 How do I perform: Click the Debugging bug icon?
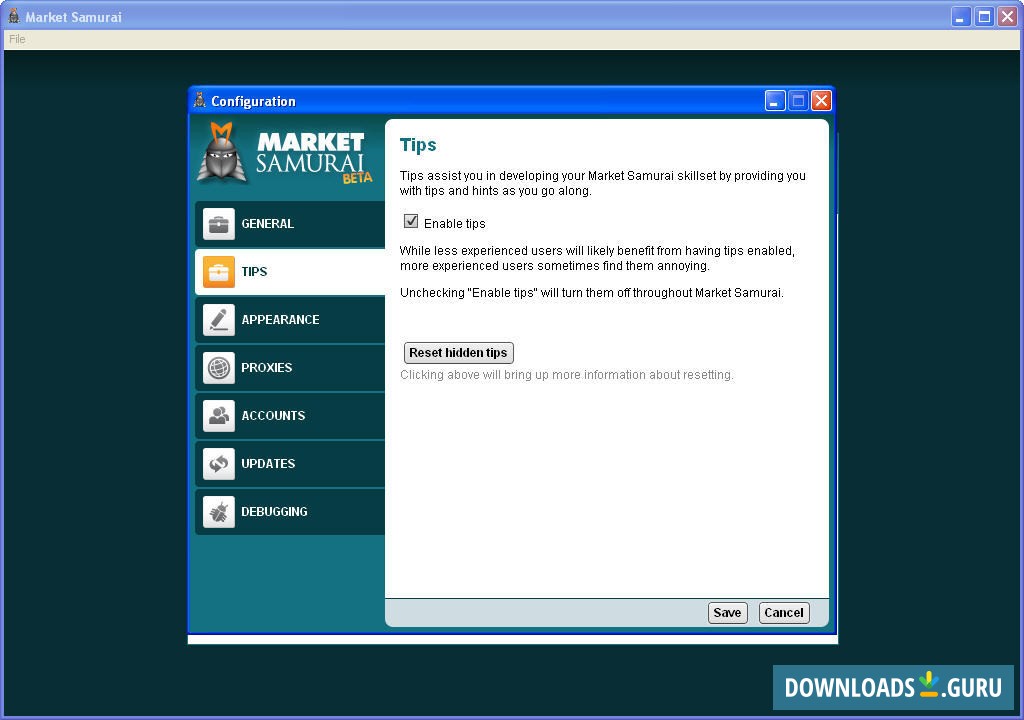219,512
